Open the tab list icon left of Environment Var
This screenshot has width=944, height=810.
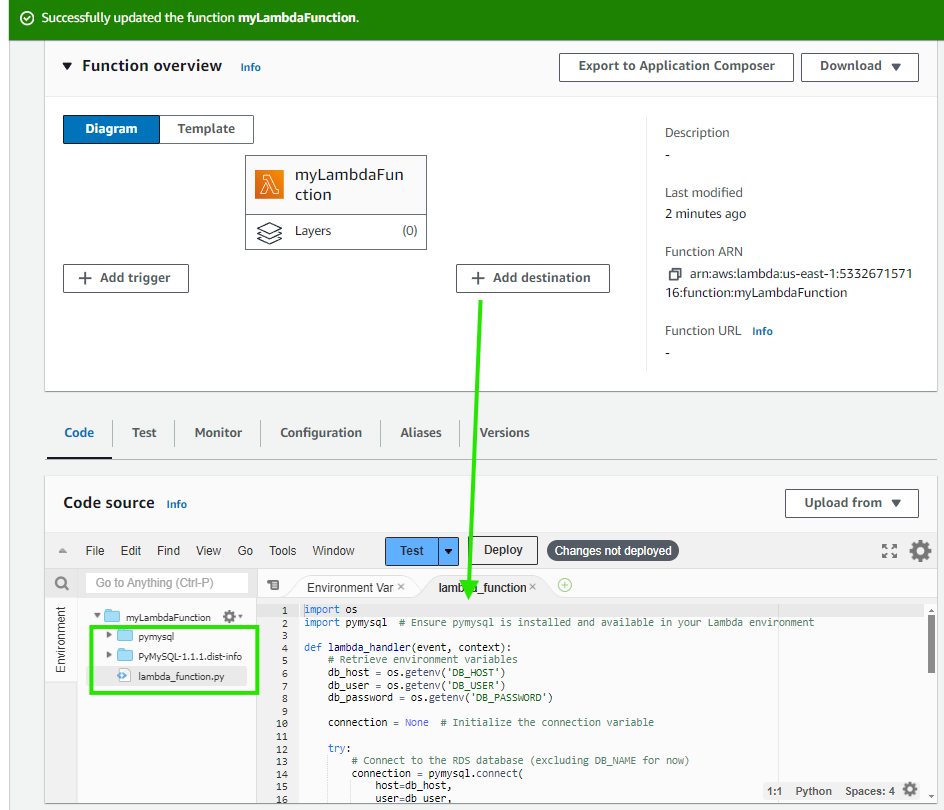273,584
